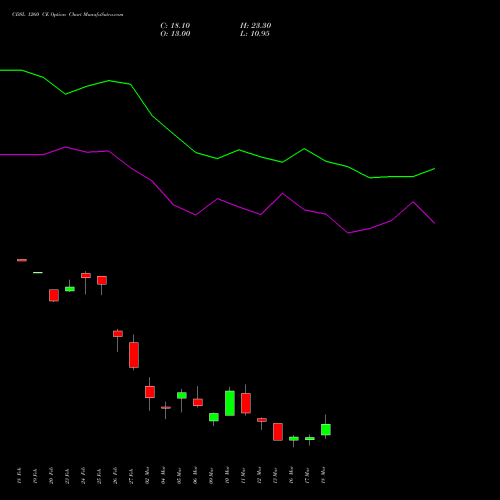
Task: Select the 26 Feb date label
Action: (x=115, y=476)
